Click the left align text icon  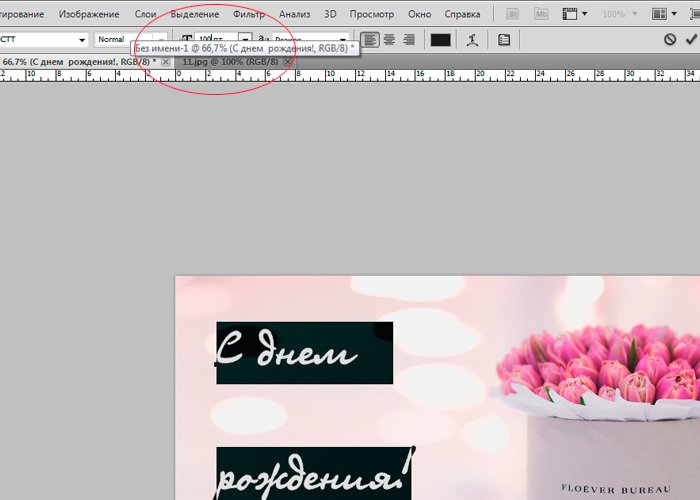click(x=371, y=40)
